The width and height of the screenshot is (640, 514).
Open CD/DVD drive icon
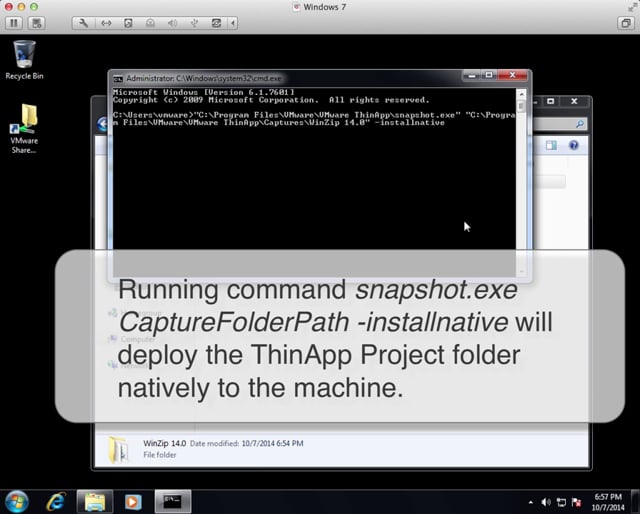pos(150,23)
